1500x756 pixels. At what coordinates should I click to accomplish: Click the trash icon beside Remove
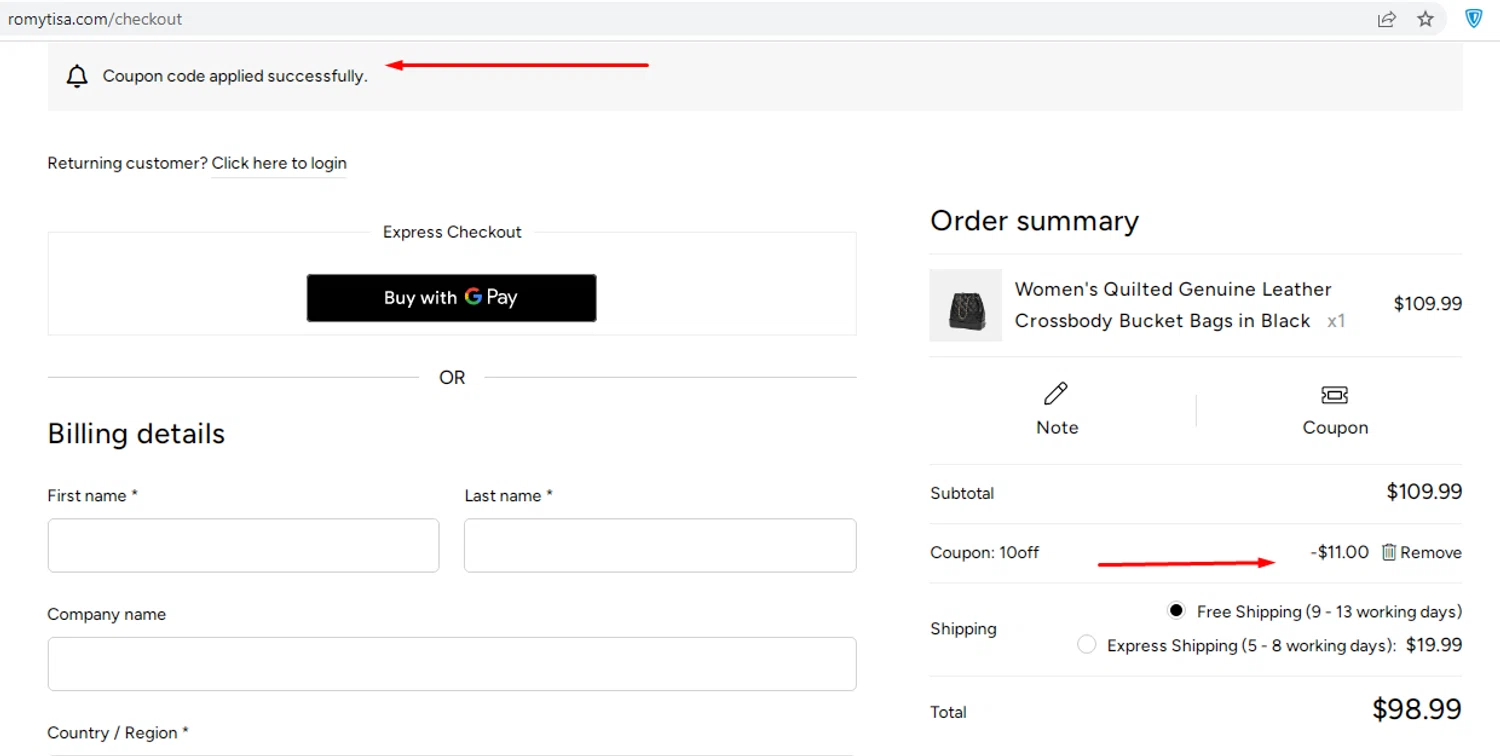pyautogui.click(x=1388, y=552)
